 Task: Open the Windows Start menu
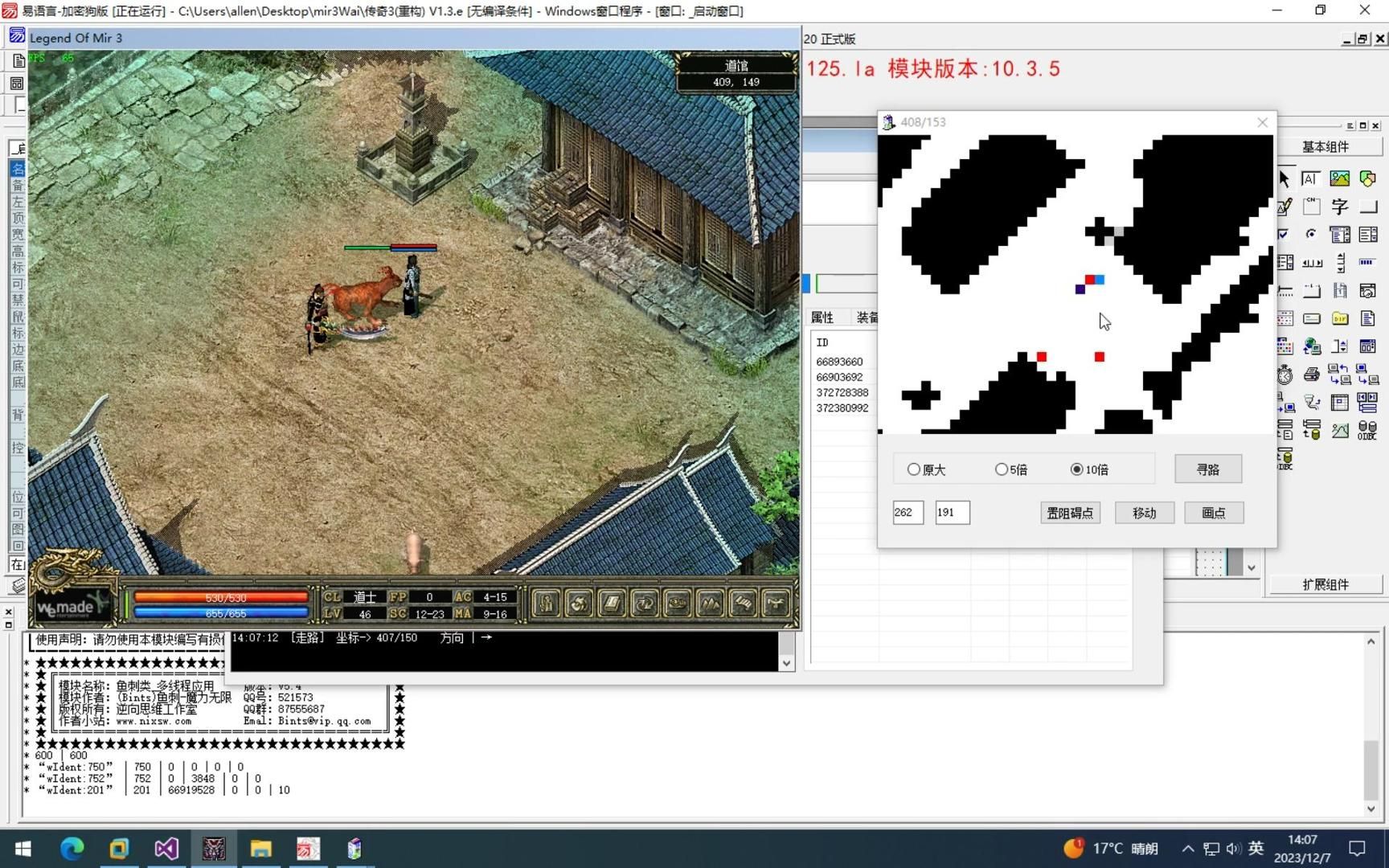click(x=23, y=849)
